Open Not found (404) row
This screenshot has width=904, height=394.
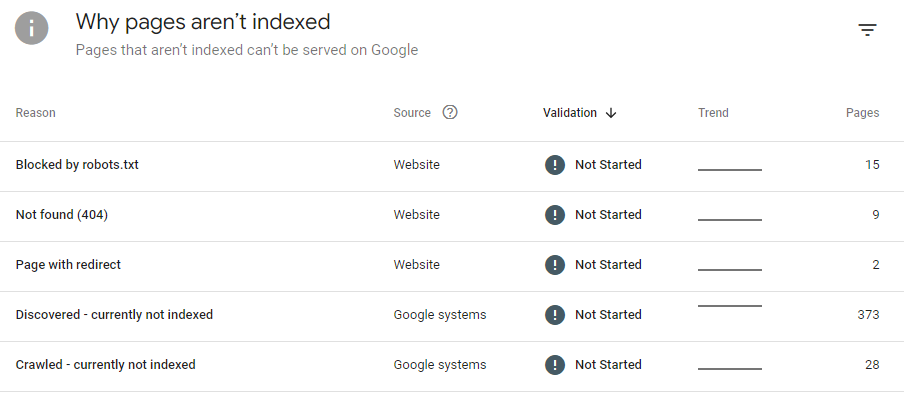click(452, 216)
